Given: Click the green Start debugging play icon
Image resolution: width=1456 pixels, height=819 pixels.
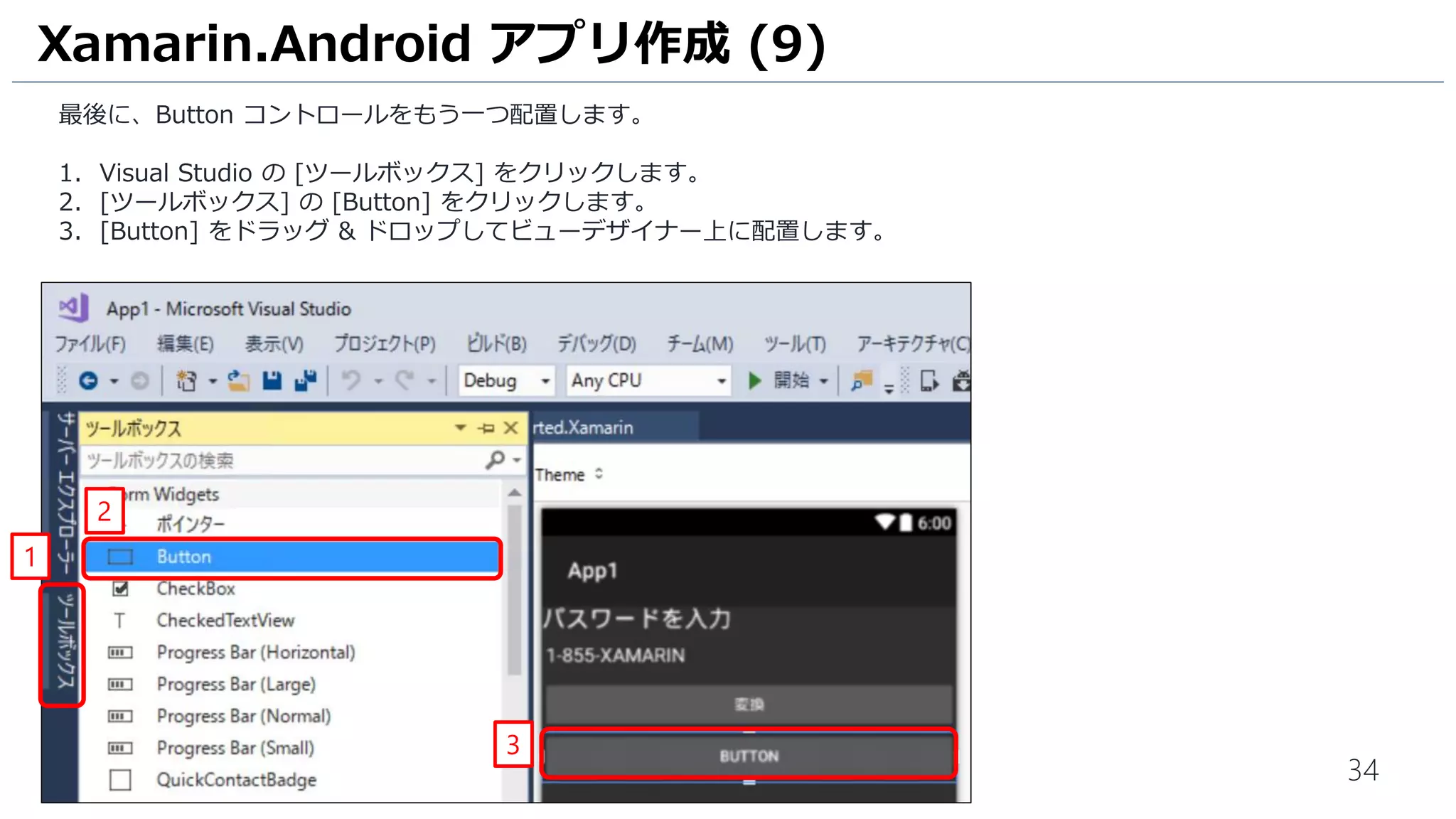Looking at the screenshot, I should click(755, 381).
